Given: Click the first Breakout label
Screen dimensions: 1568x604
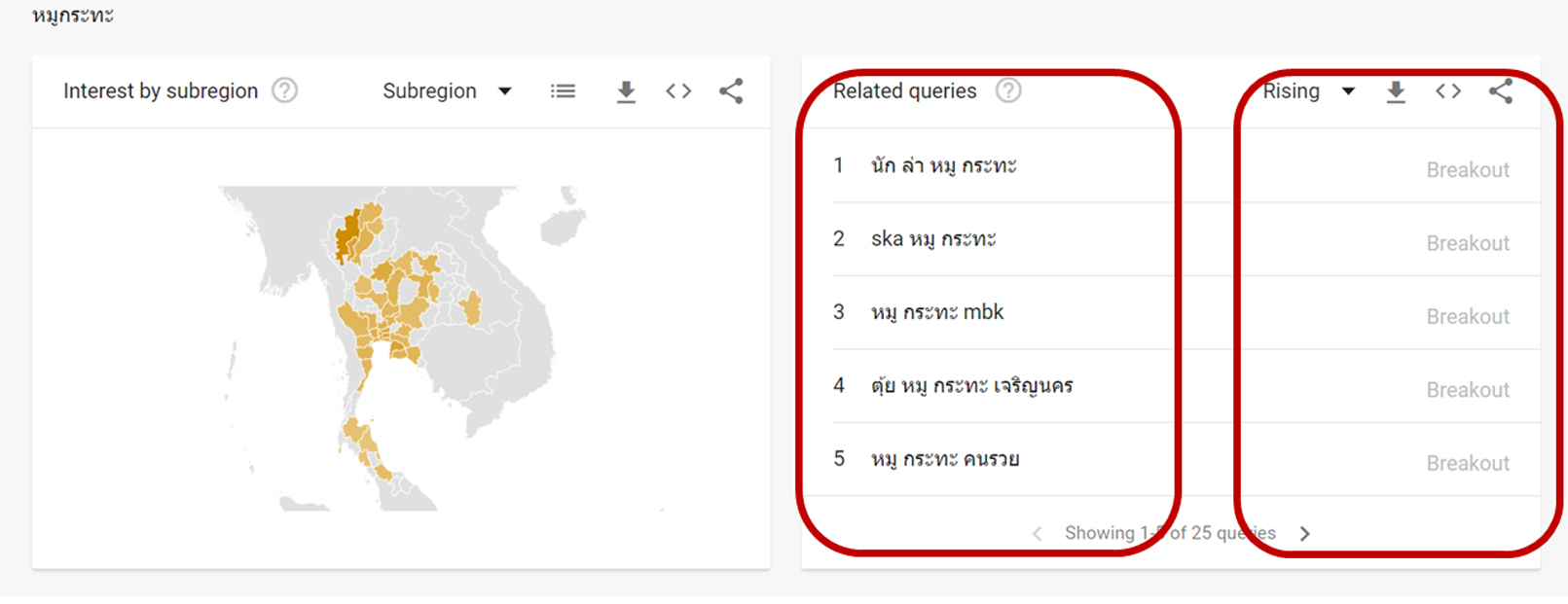Looking at the screenshot, I should pos(1468,169).
